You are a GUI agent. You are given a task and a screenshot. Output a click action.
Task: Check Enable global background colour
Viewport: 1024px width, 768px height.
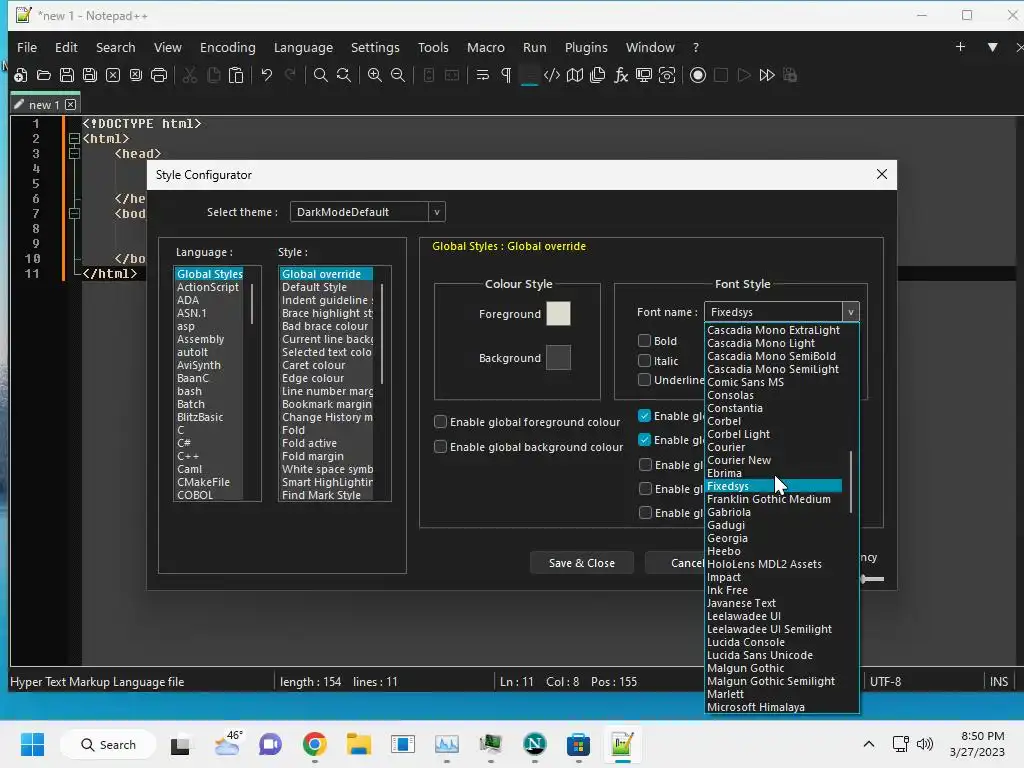441,447
